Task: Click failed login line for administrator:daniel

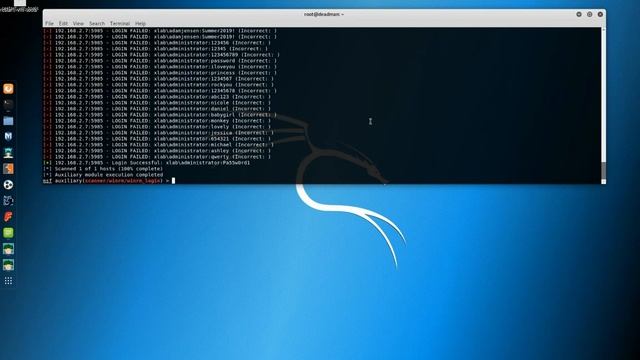Action: (x=157, y=109)
